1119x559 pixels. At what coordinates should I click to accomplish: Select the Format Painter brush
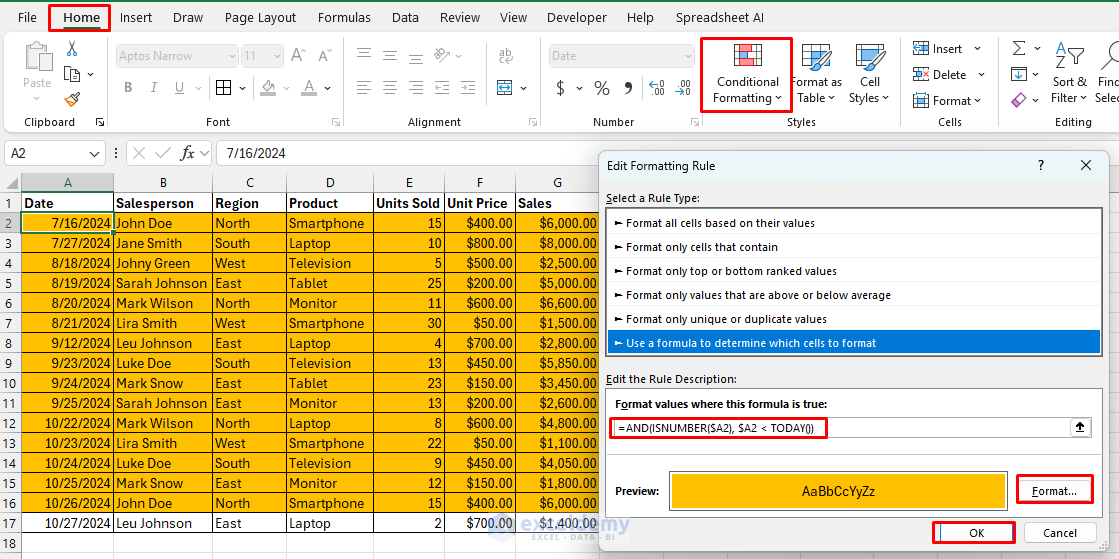72,99
